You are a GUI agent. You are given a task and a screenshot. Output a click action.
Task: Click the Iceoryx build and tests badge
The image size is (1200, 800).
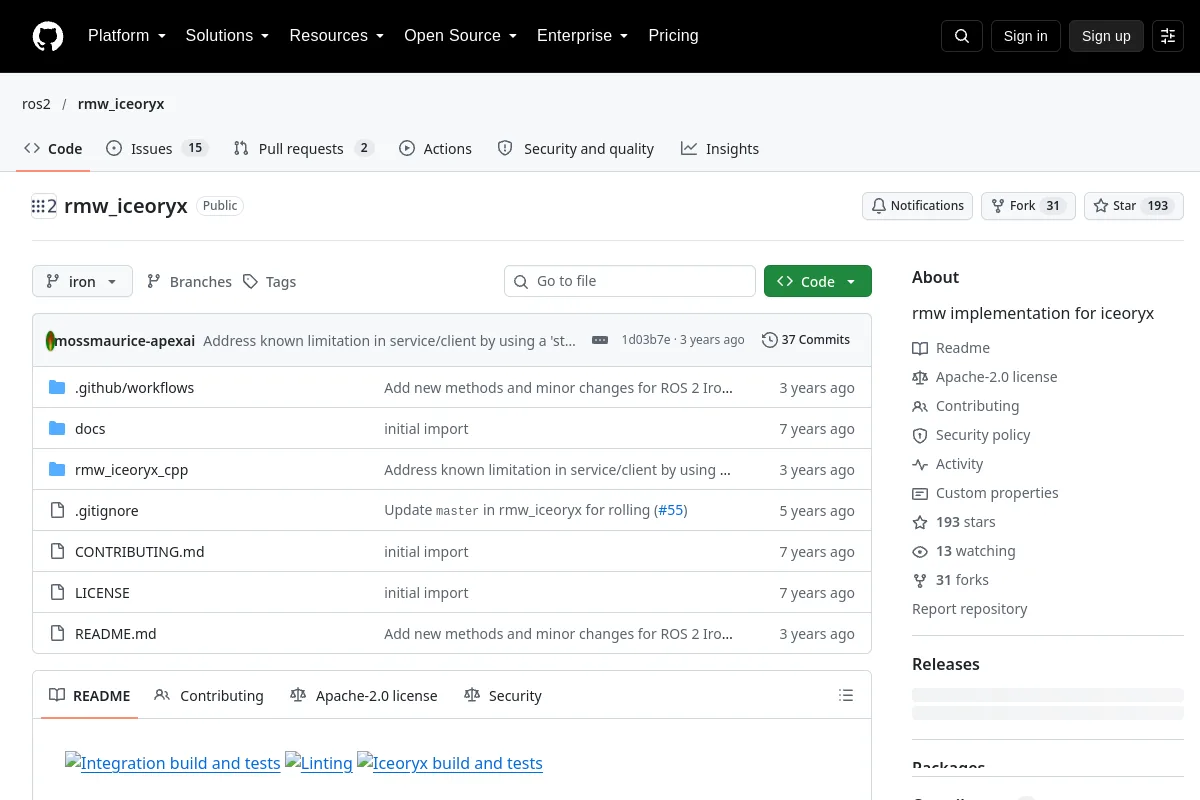point(450,763)
